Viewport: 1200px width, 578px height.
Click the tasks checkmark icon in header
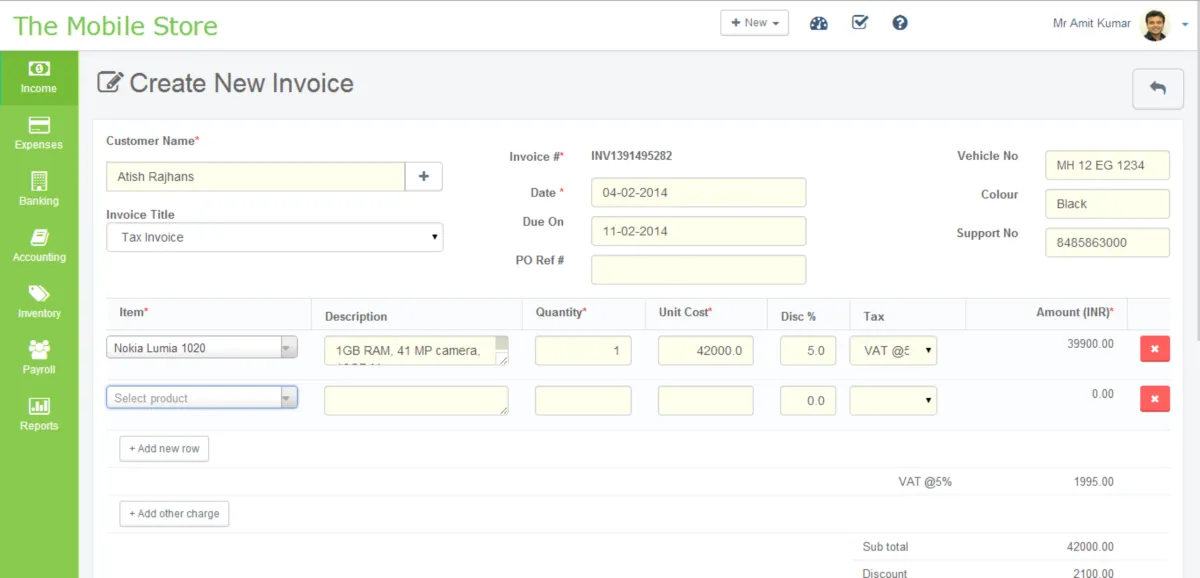tap(860, 23)
